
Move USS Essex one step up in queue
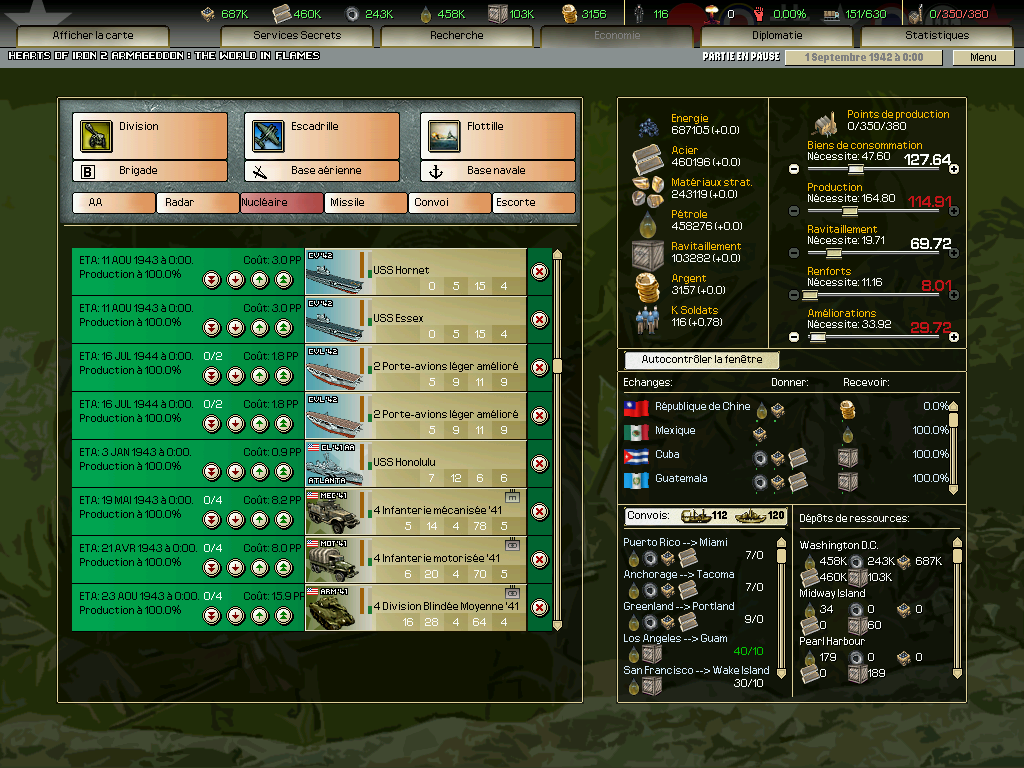(260, 328)
